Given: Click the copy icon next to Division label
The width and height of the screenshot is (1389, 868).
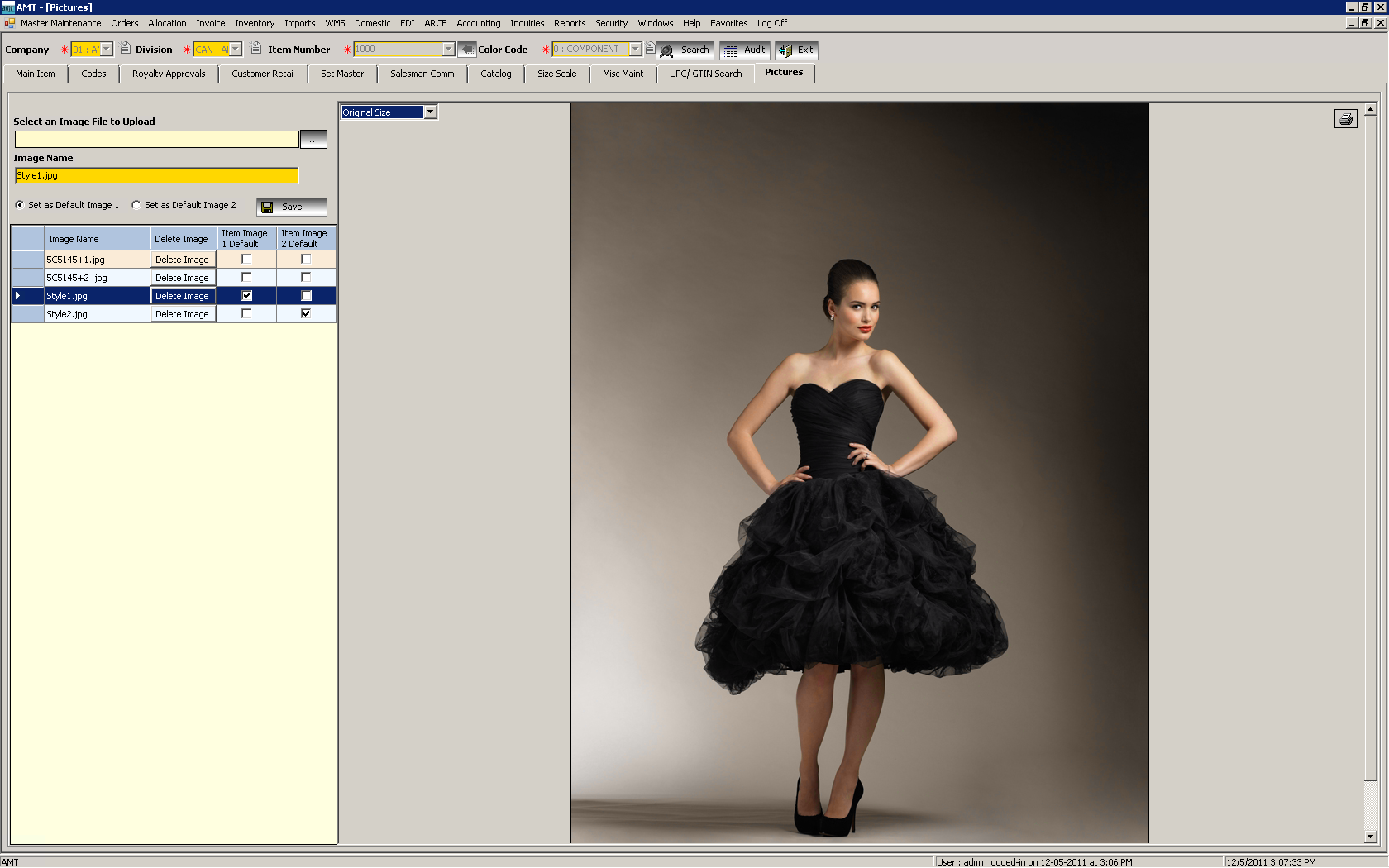Looking at the screenshot, I should 124,49.
